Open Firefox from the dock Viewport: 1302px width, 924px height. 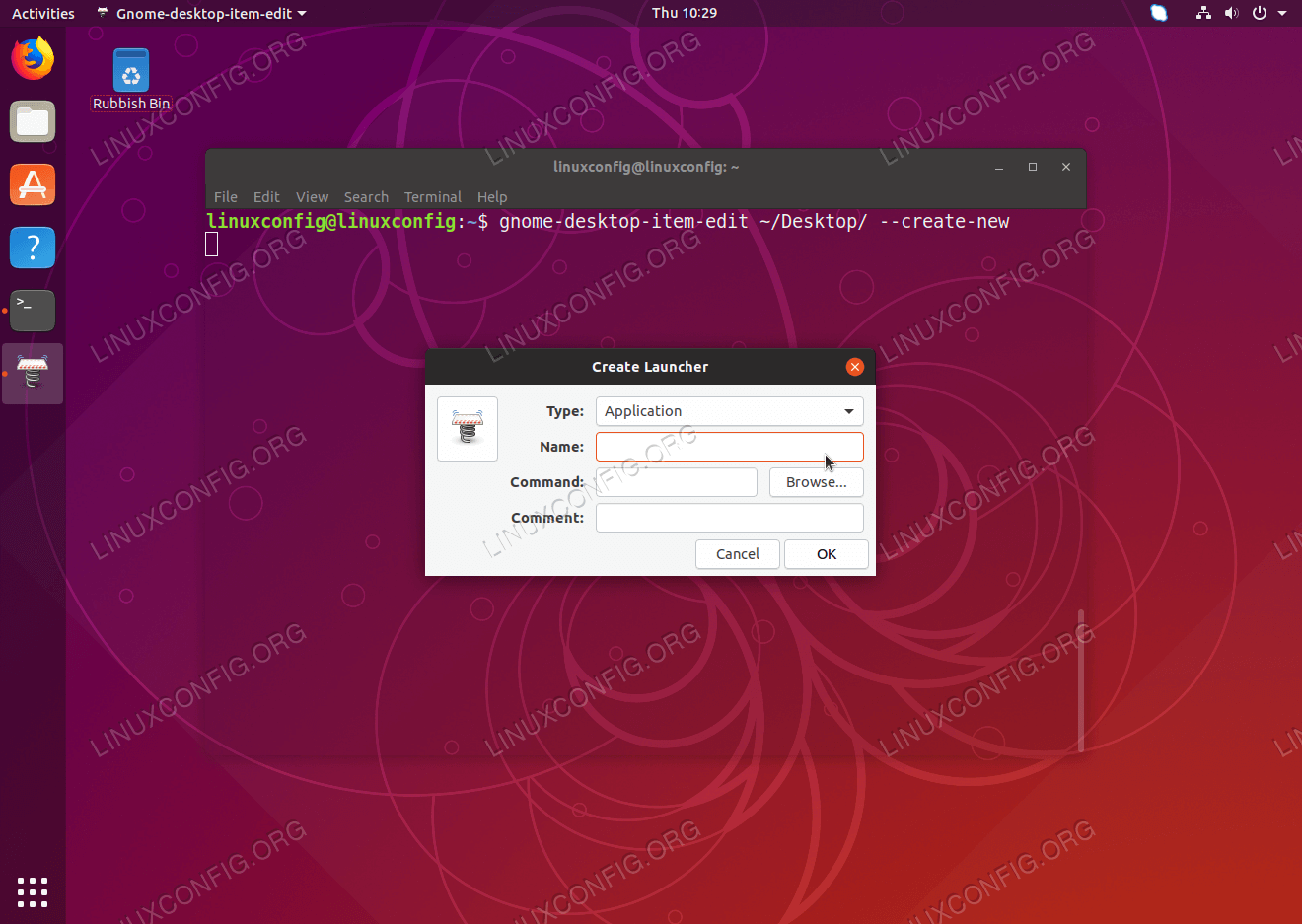coord(33,58)
